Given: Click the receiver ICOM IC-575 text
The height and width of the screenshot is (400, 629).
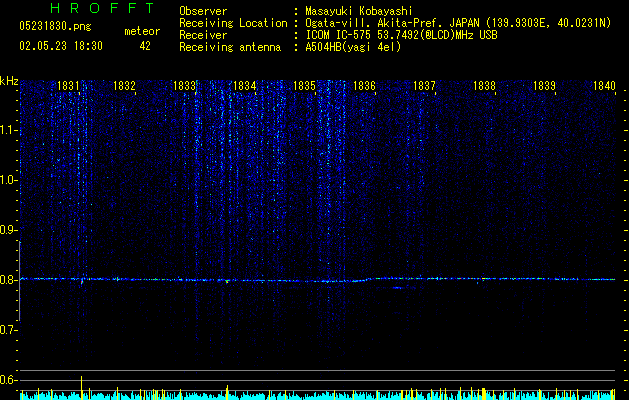Looking at the screenshot, I should (401, 35).
